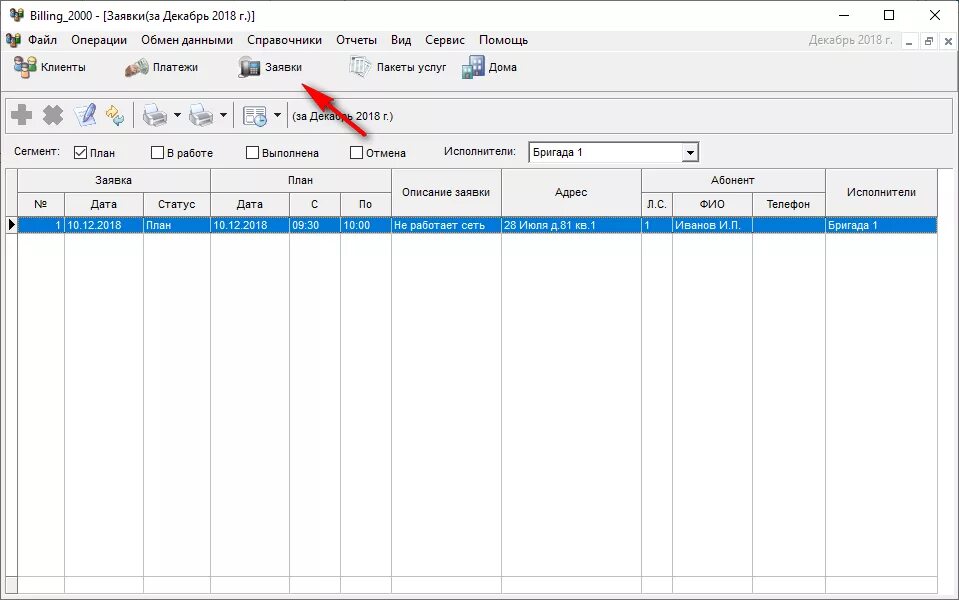Click the По time column header
959x600 pixels.
coord(365,204)
